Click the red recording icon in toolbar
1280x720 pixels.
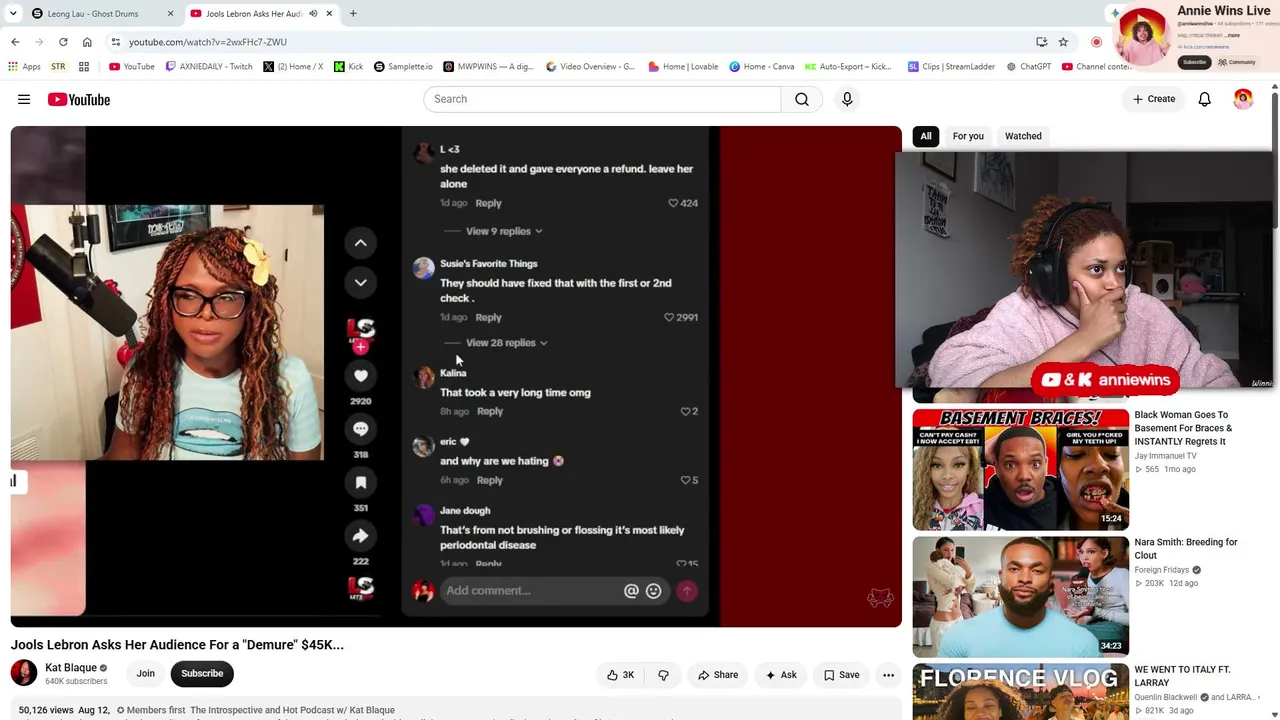1097,42
